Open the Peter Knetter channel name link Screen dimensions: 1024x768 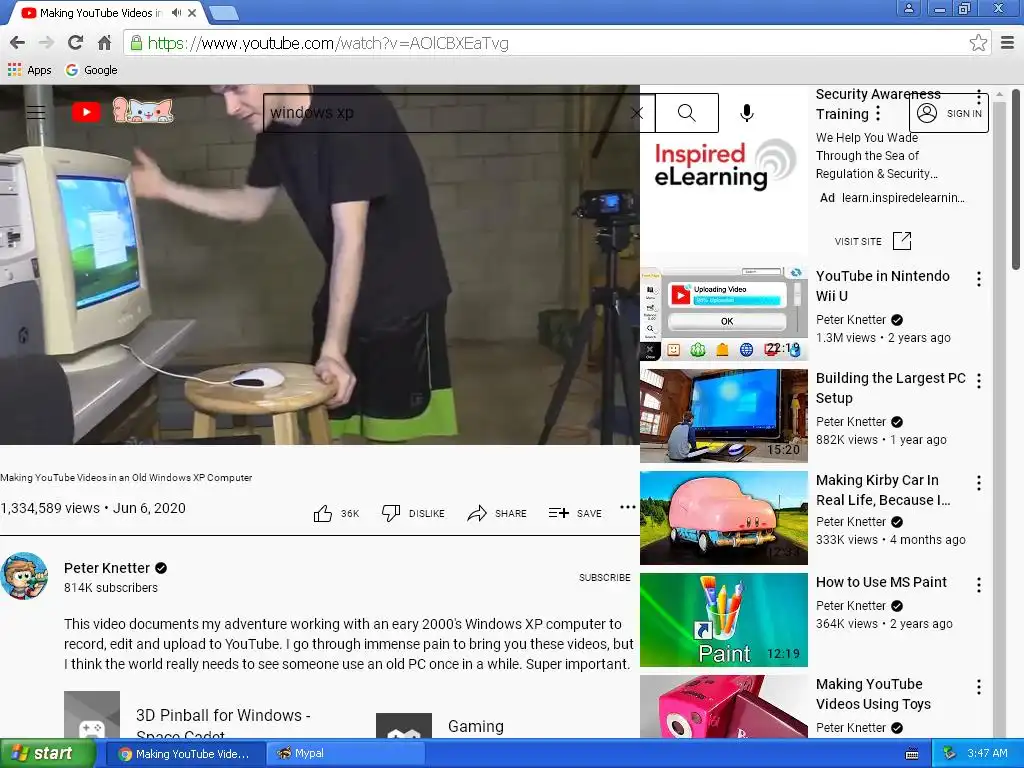[x=107, y=568]
